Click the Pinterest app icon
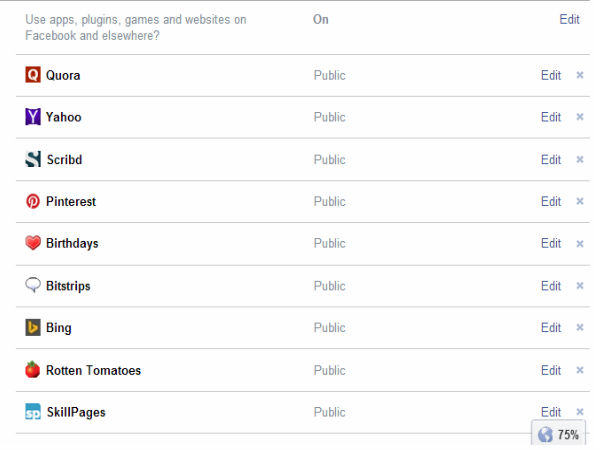This screenshot has height=450, width=600. coord(33,201)
